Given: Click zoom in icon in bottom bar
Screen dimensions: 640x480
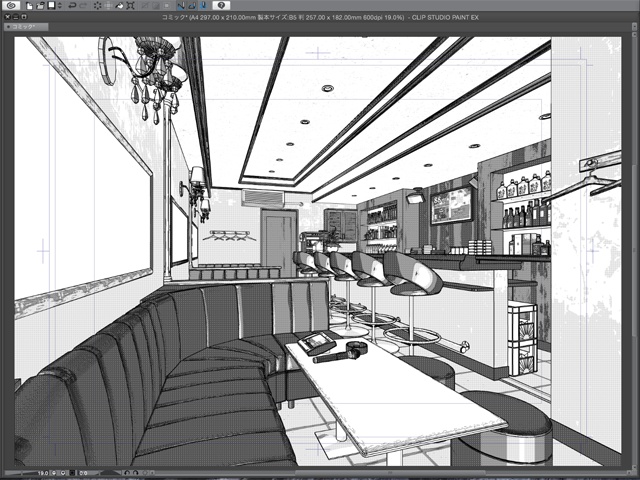Looking at the screenshot, I should click(x=63, y=473).
